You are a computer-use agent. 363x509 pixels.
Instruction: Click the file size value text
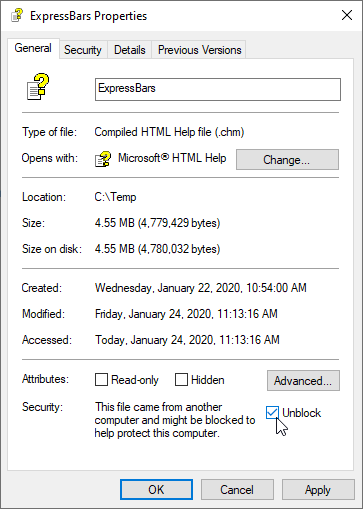pyautogui.click(x=157, y=223)
